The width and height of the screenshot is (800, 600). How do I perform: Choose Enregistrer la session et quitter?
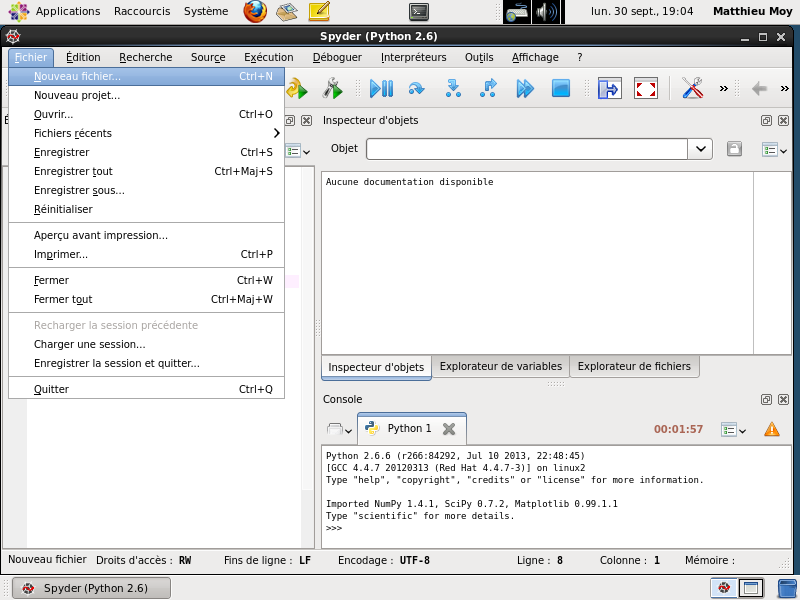(146, 363)
